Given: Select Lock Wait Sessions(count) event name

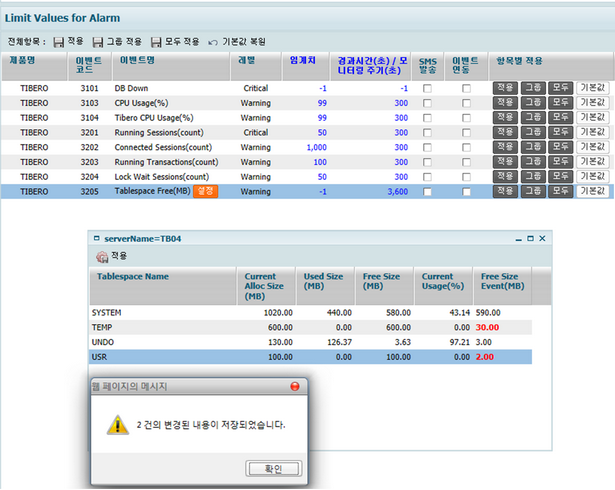Looking at the screenshot, I should [x=162, y=177].
